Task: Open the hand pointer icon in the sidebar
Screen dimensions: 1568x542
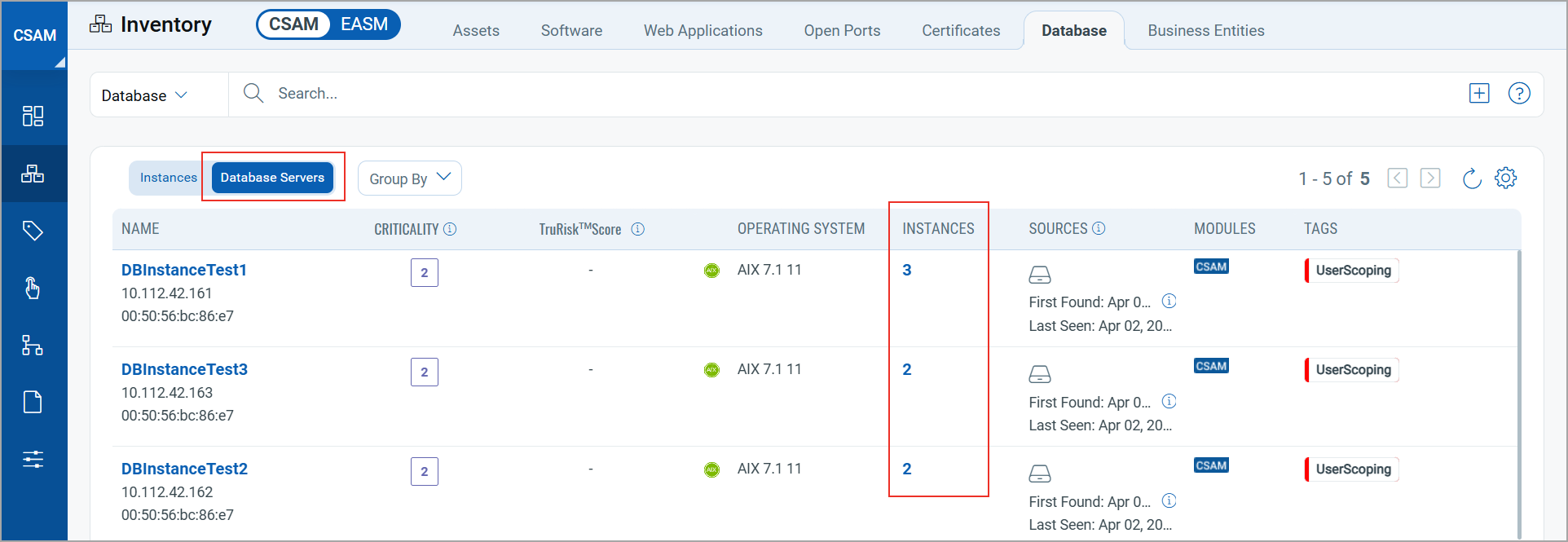Action: click(33, 288)
